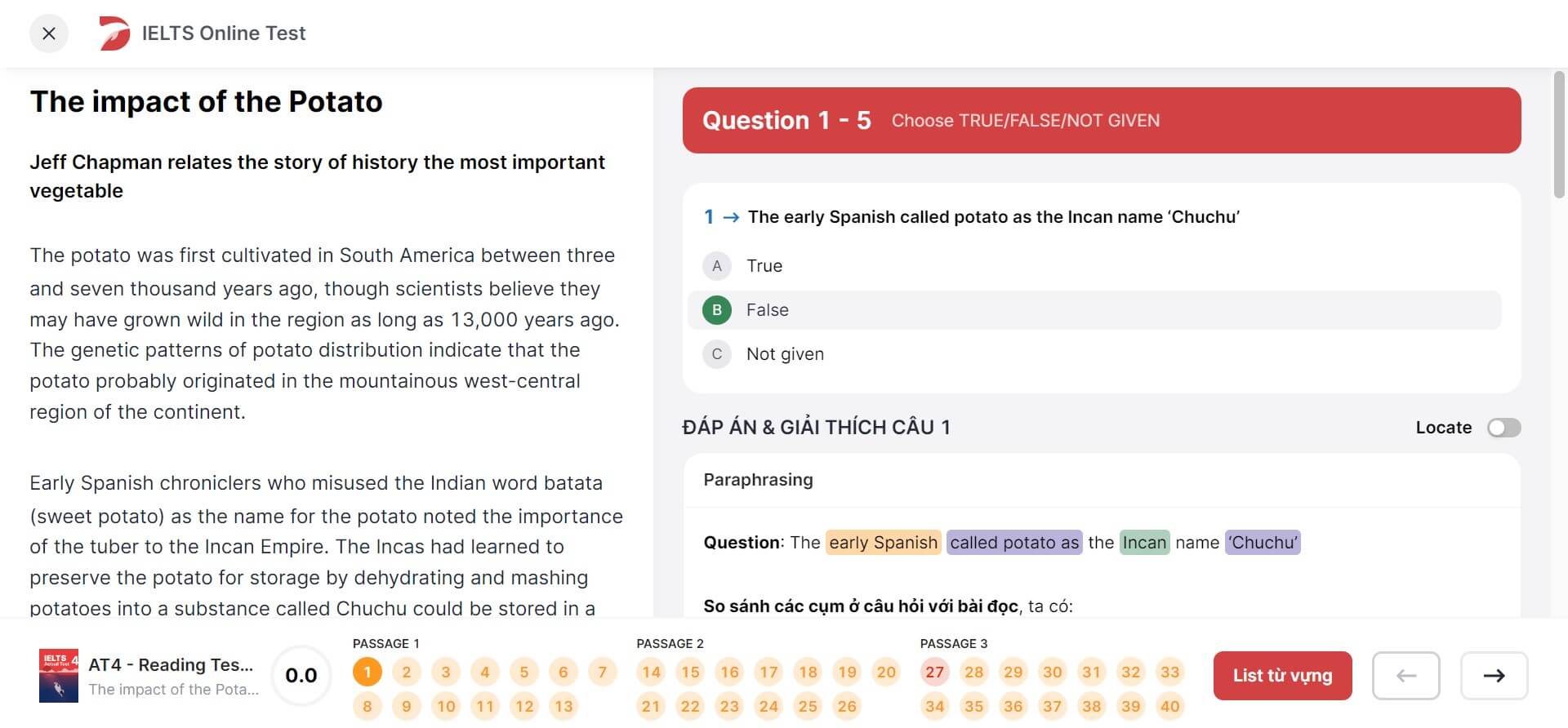Jump to question 27 in Passage 3

point(935,672)
